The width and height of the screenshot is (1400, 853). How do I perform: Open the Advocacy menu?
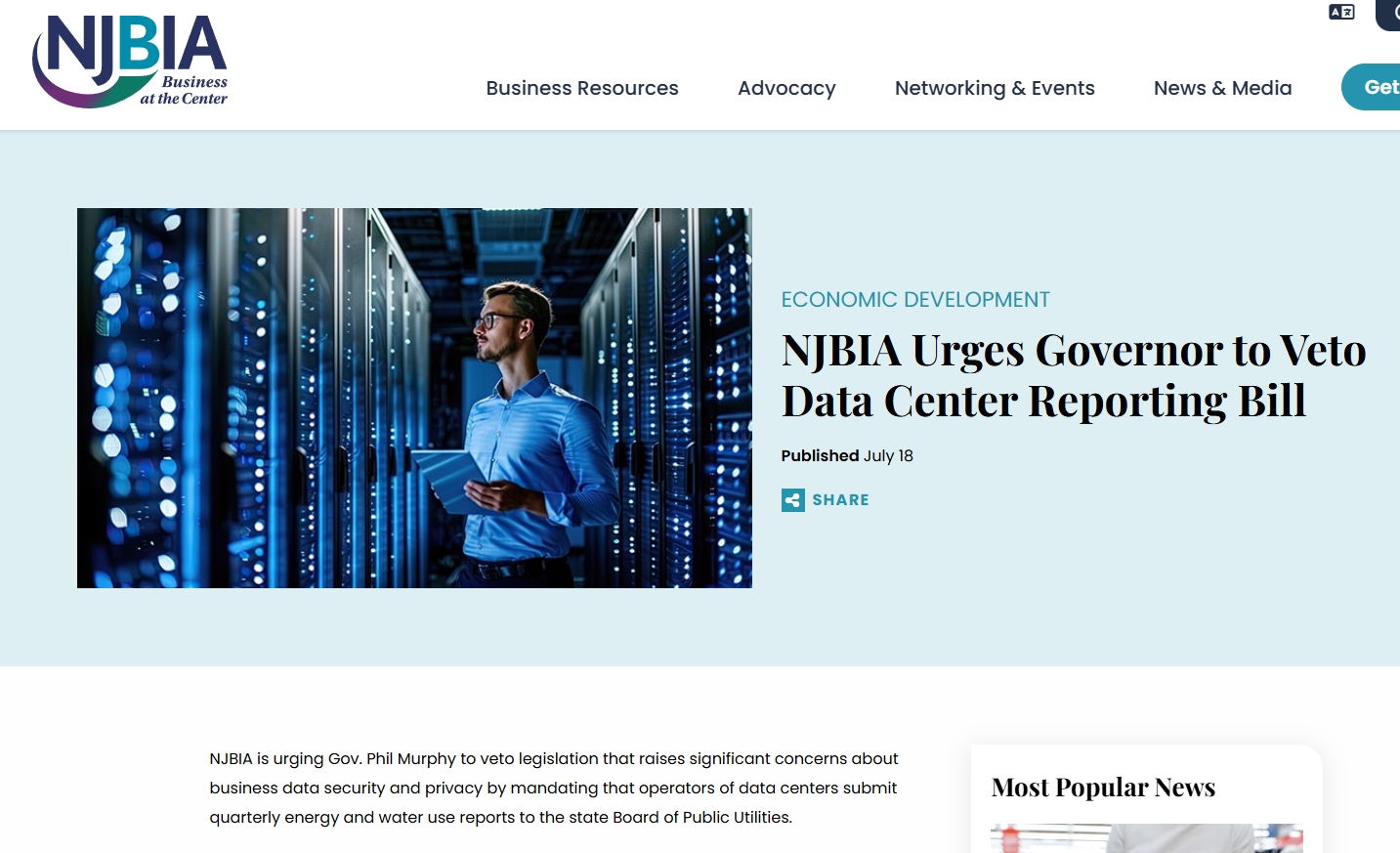[x=786, y=88]
